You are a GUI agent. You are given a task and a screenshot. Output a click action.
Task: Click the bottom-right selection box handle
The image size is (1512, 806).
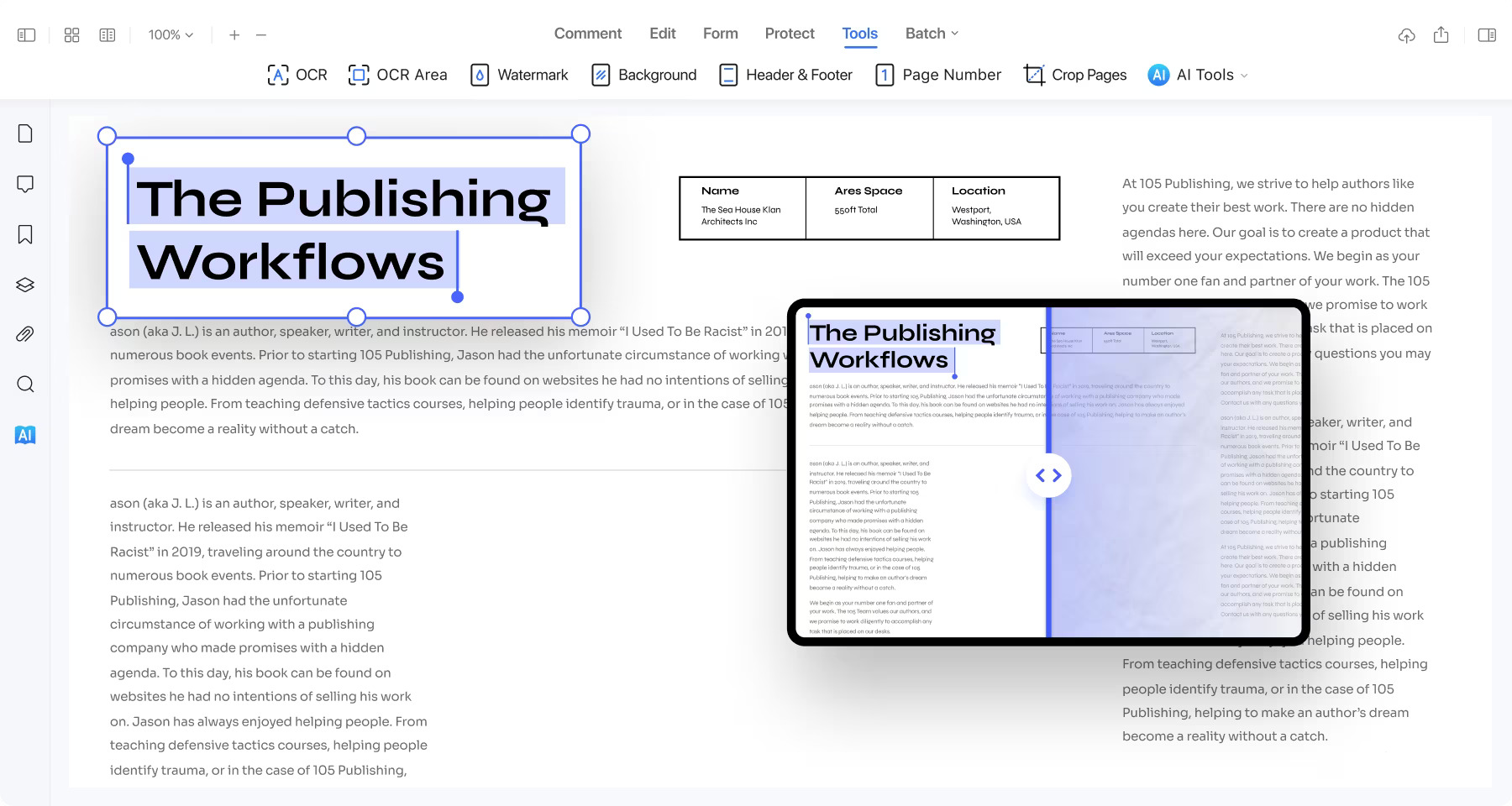point(580,317)
